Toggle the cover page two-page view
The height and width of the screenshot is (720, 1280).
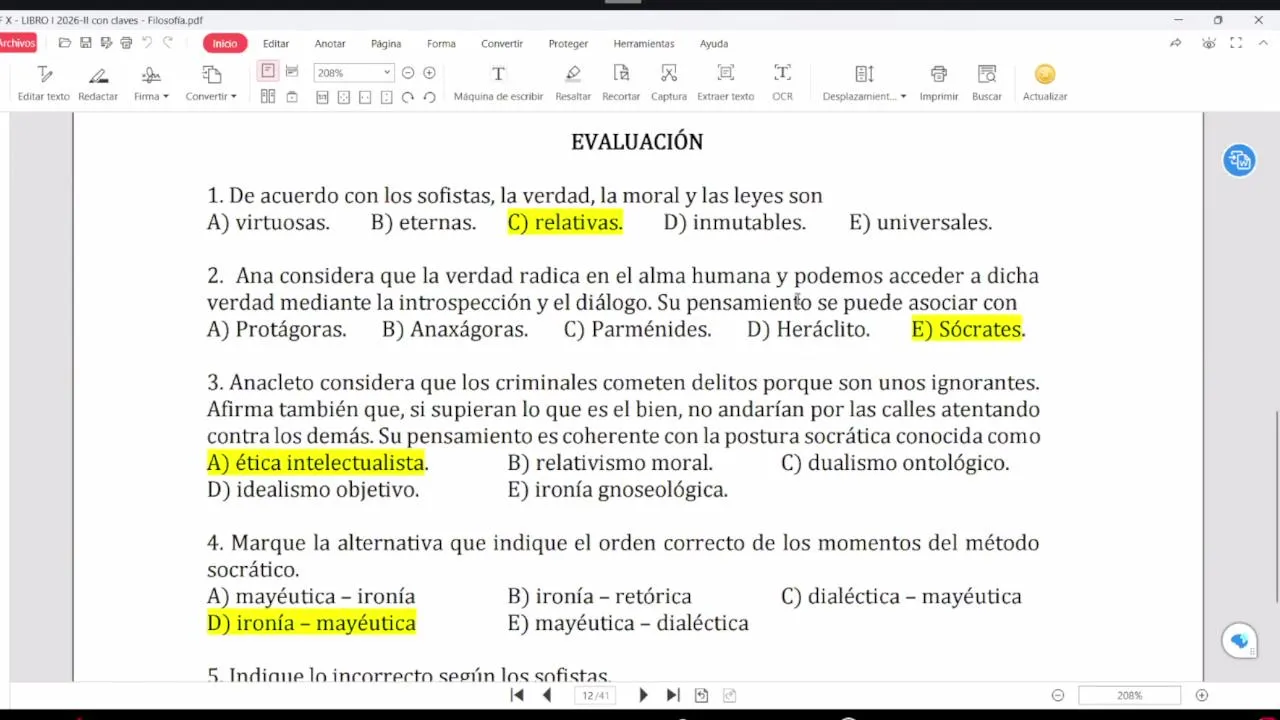292,97
